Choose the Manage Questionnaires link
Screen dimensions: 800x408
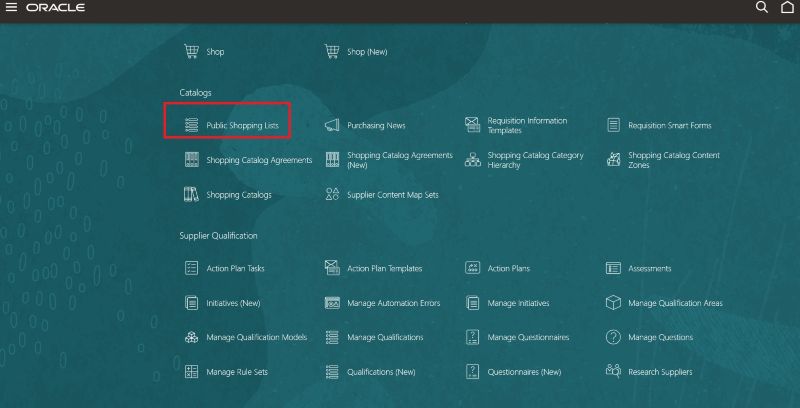click(528, 337)
